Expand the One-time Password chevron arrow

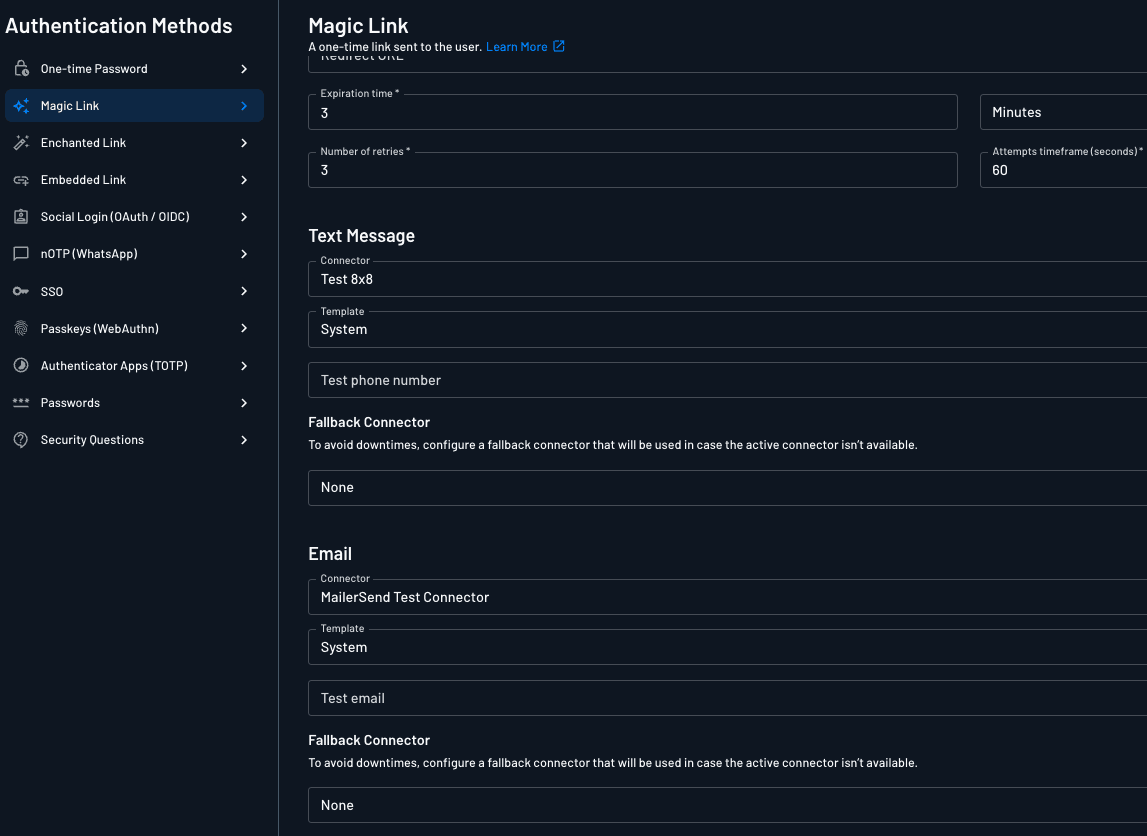pyautogui.click(x=244, y=69)
